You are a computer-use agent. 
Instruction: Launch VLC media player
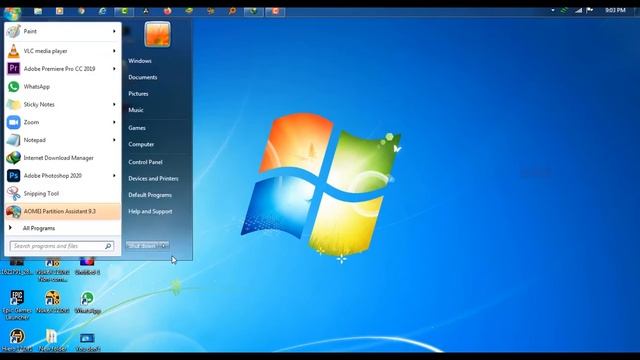point(62,51)
